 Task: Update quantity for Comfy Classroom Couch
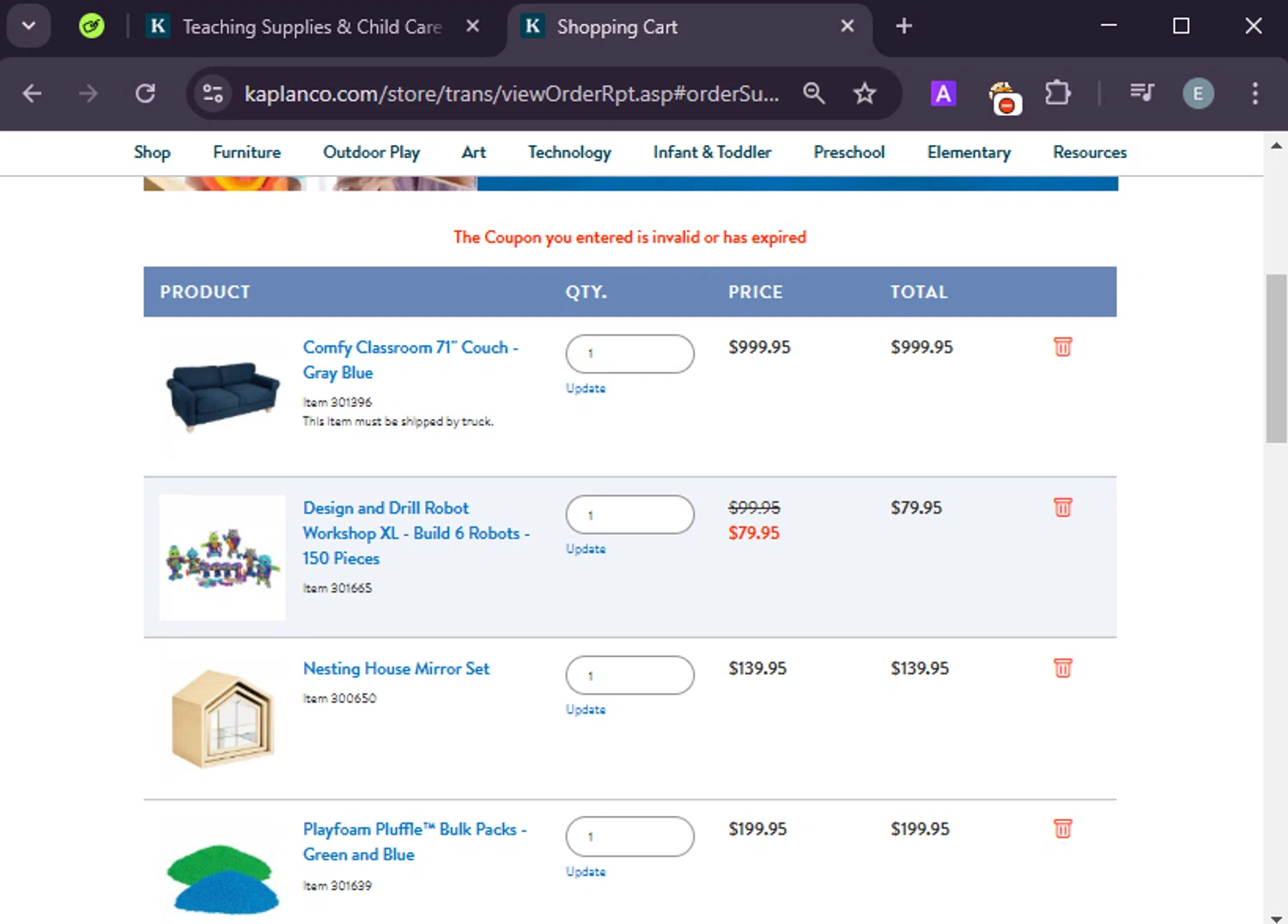586,388
